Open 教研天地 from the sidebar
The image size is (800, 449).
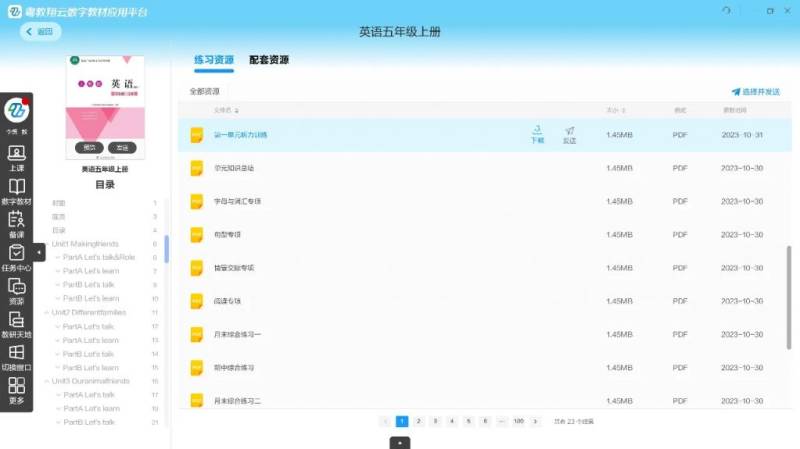pyautogui.click(x=16, y=323)
